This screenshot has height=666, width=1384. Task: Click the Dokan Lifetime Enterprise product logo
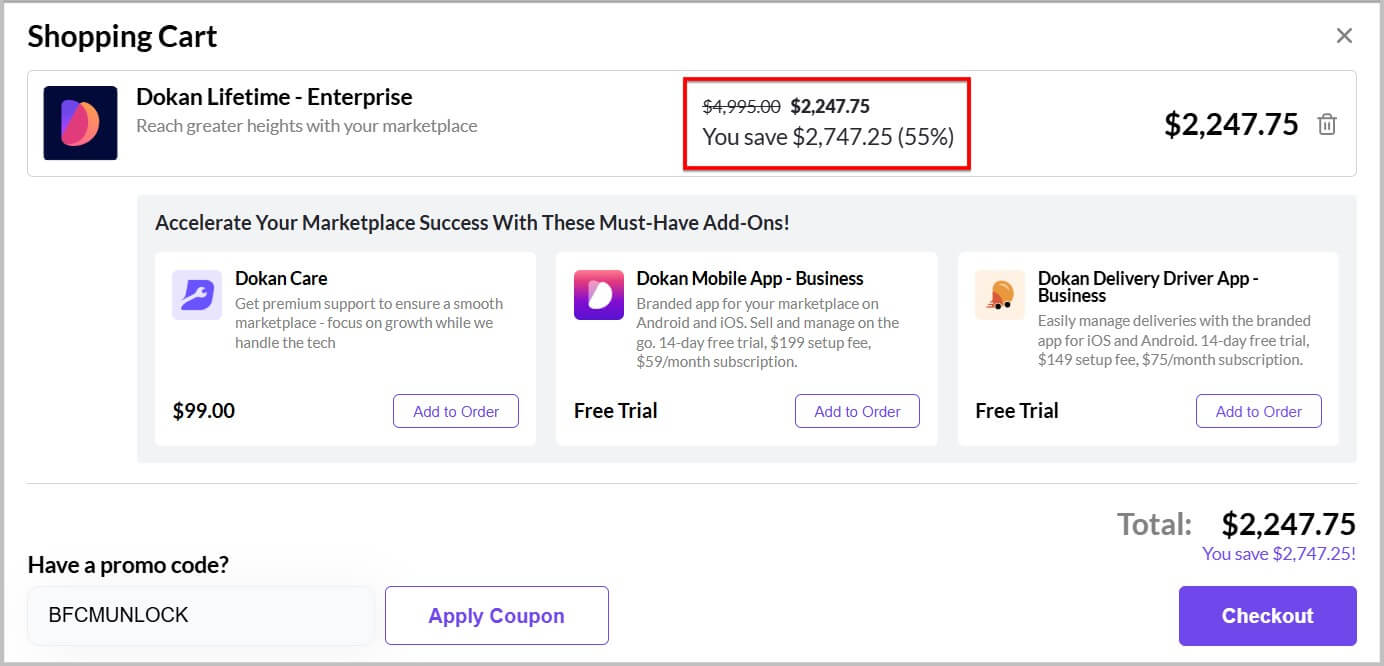click(80, 123)
